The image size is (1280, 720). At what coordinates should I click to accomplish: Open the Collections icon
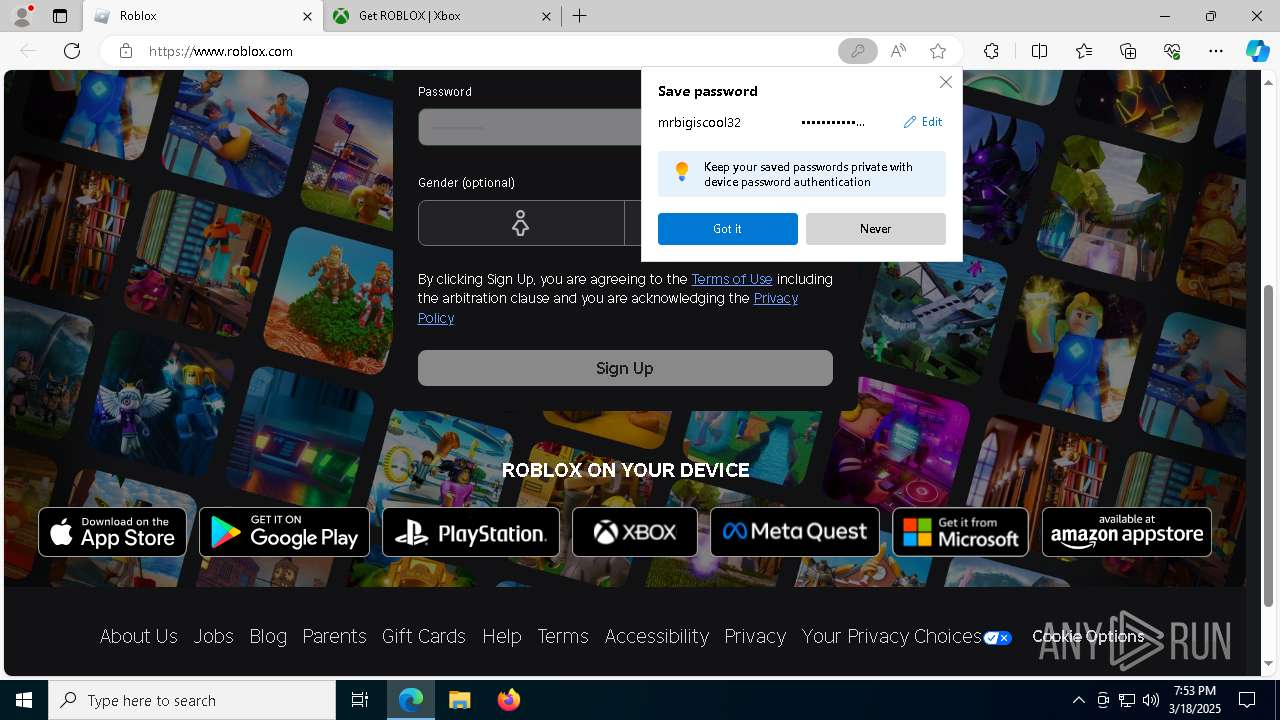pos(1128,51)
